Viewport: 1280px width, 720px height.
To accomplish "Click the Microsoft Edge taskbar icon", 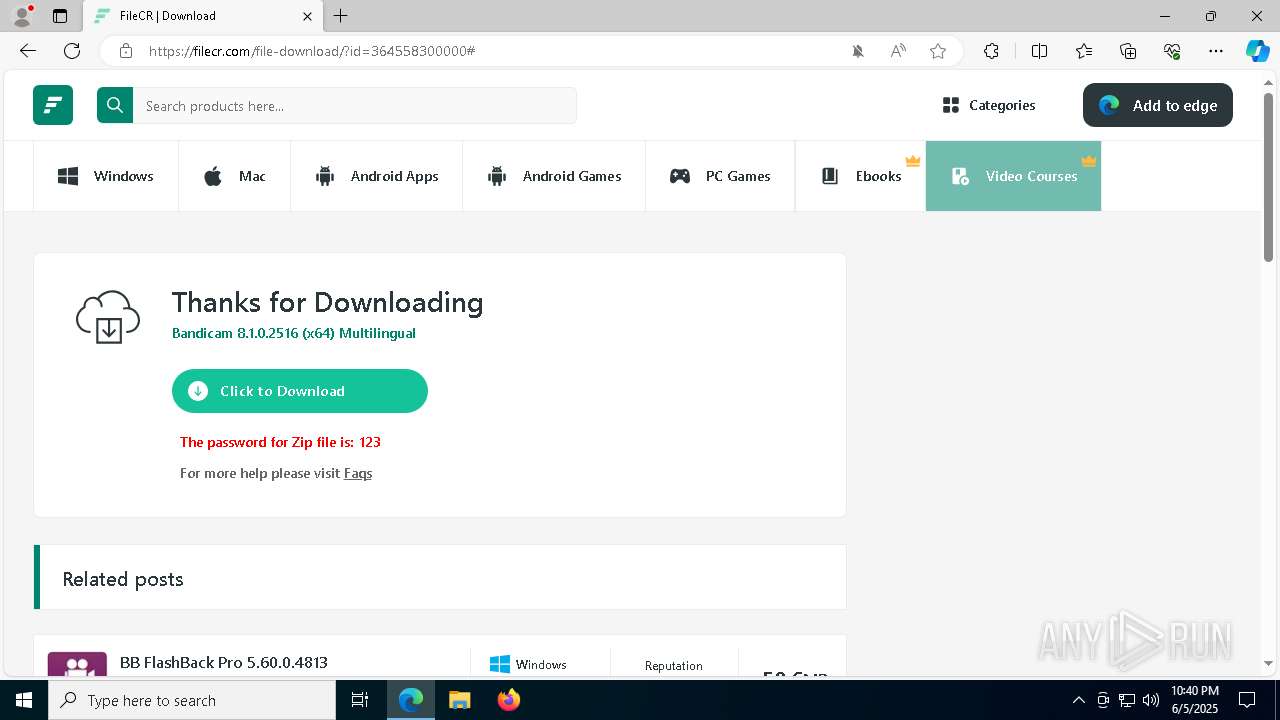I will pos(411,700).
